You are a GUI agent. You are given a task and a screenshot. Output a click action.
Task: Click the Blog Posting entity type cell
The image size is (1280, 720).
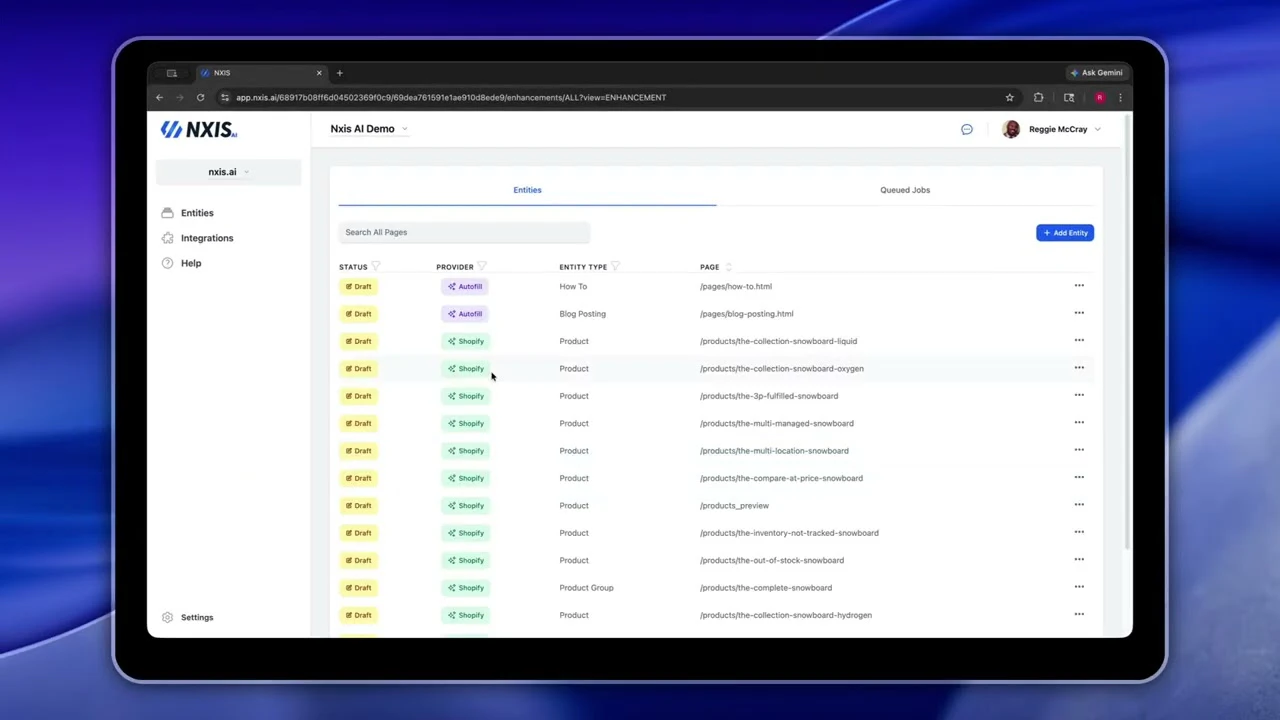click(x=582, y=314)
